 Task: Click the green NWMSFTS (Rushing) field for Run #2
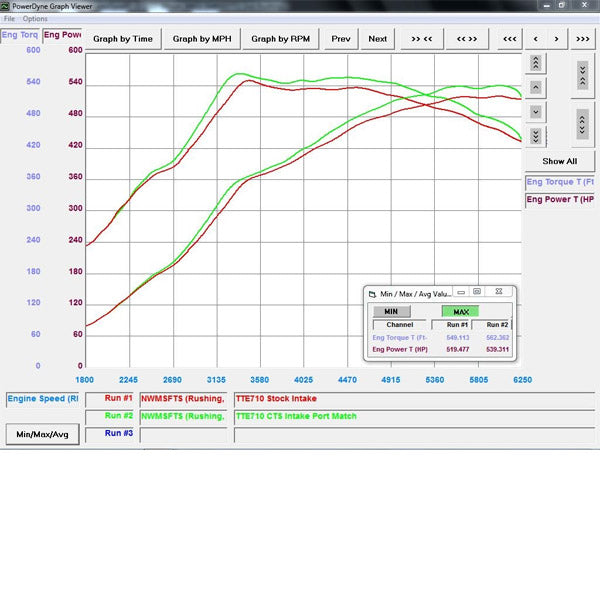click(x=183, y=417)
